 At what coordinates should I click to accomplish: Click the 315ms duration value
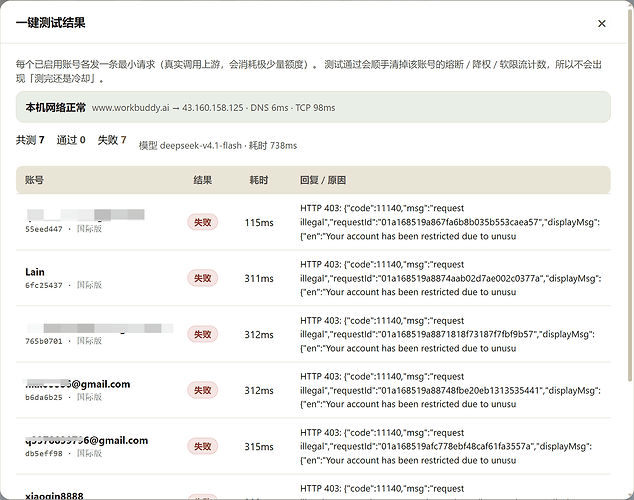[x=259, y=447]
